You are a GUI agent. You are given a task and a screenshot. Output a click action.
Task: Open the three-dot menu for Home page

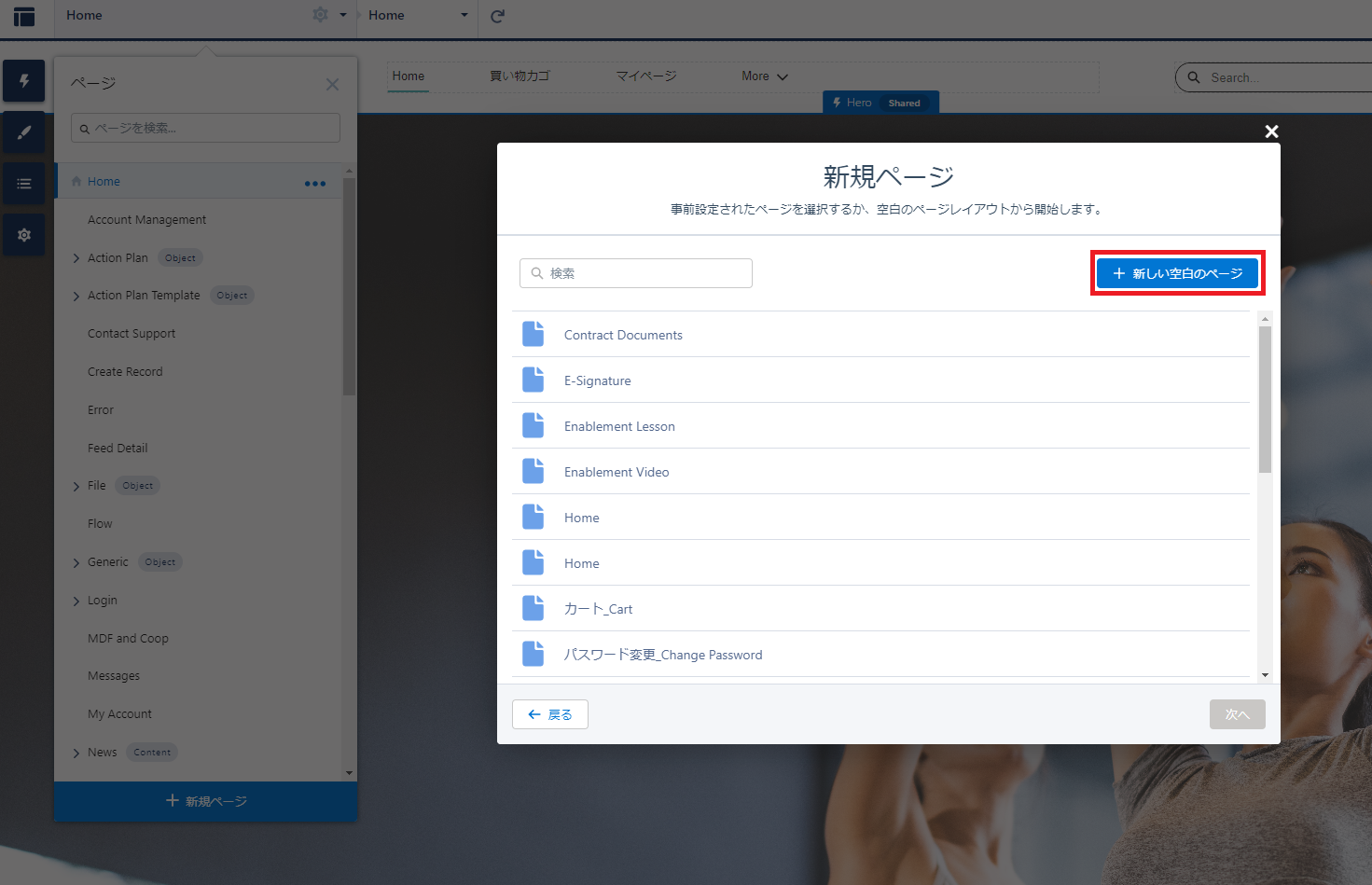pos(315,183)
